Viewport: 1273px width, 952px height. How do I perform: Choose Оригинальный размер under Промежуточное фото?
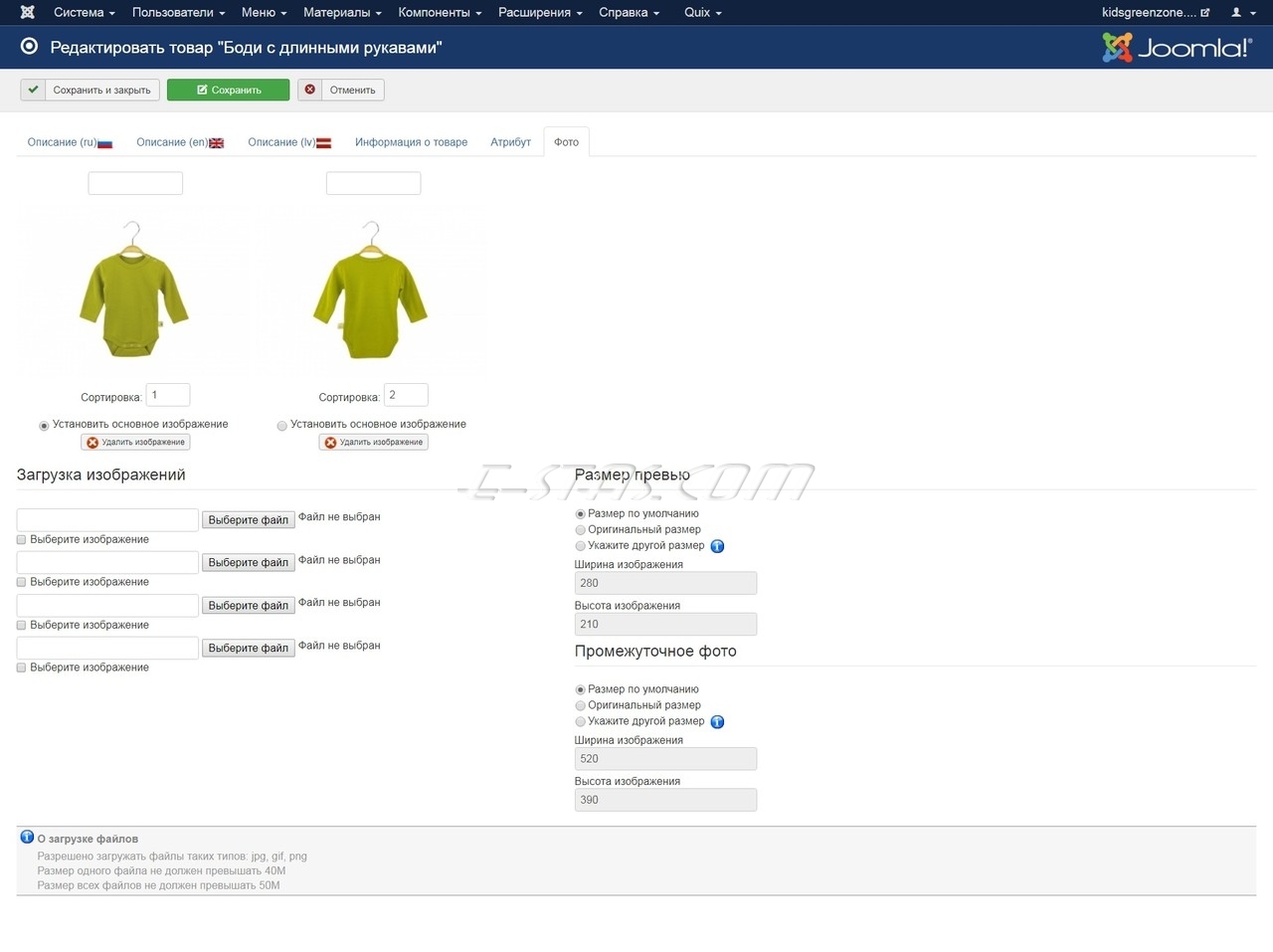pyautogui.click(x=581, y=706)
